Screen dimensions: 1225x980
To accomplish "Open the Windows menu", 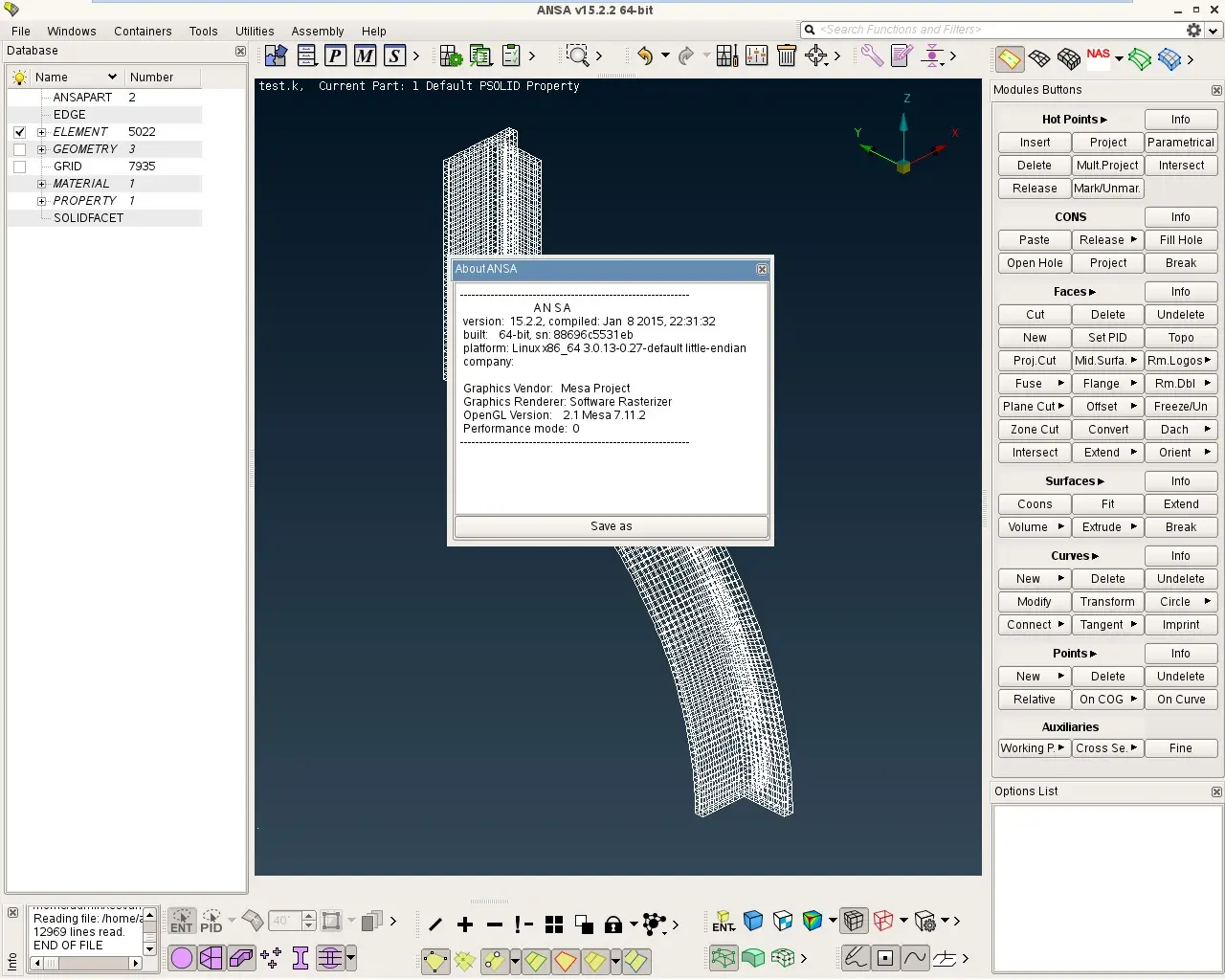I will pos(72,32).
